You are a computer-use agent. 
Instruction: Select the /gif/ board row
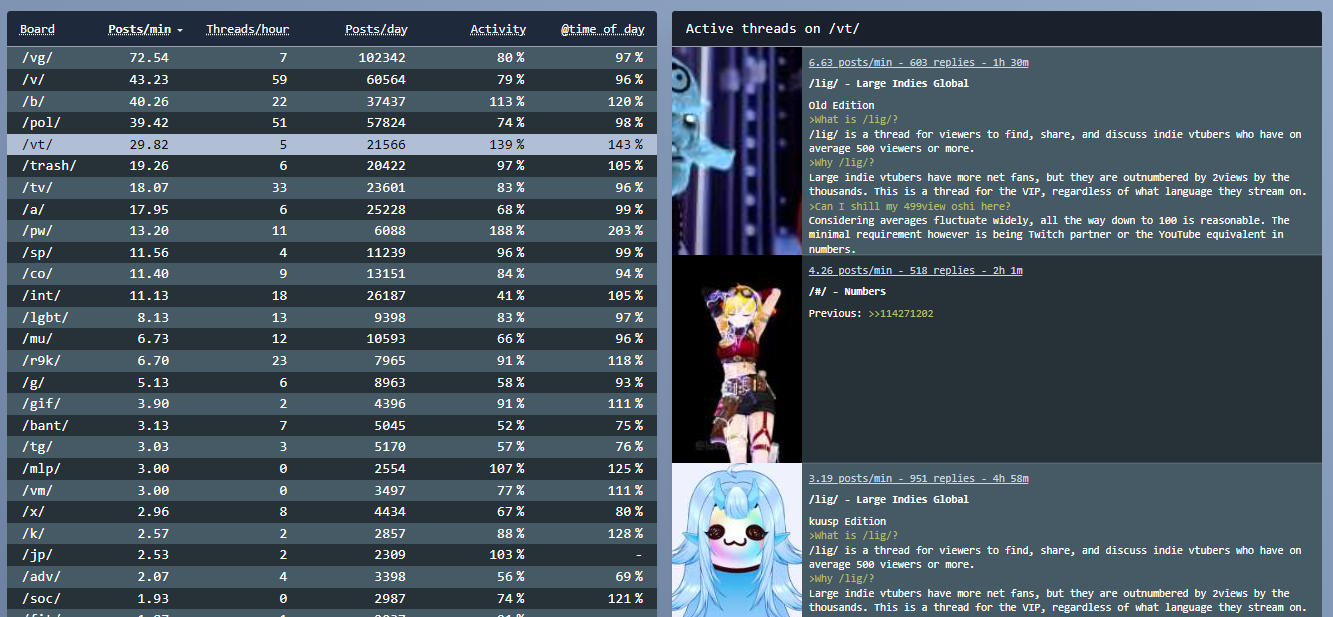[332, 404]
